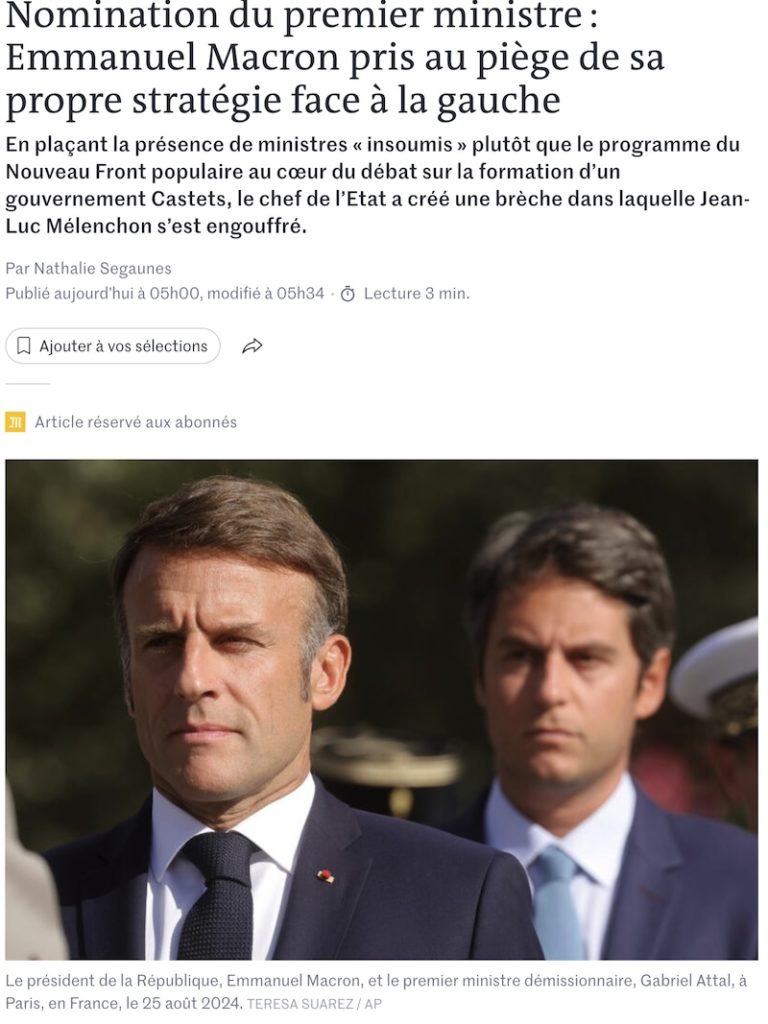The width and height of the screenshot is (768, 1024).
Task: Click the article headline about Emmanuel Macron
Action: click(335, 60)
